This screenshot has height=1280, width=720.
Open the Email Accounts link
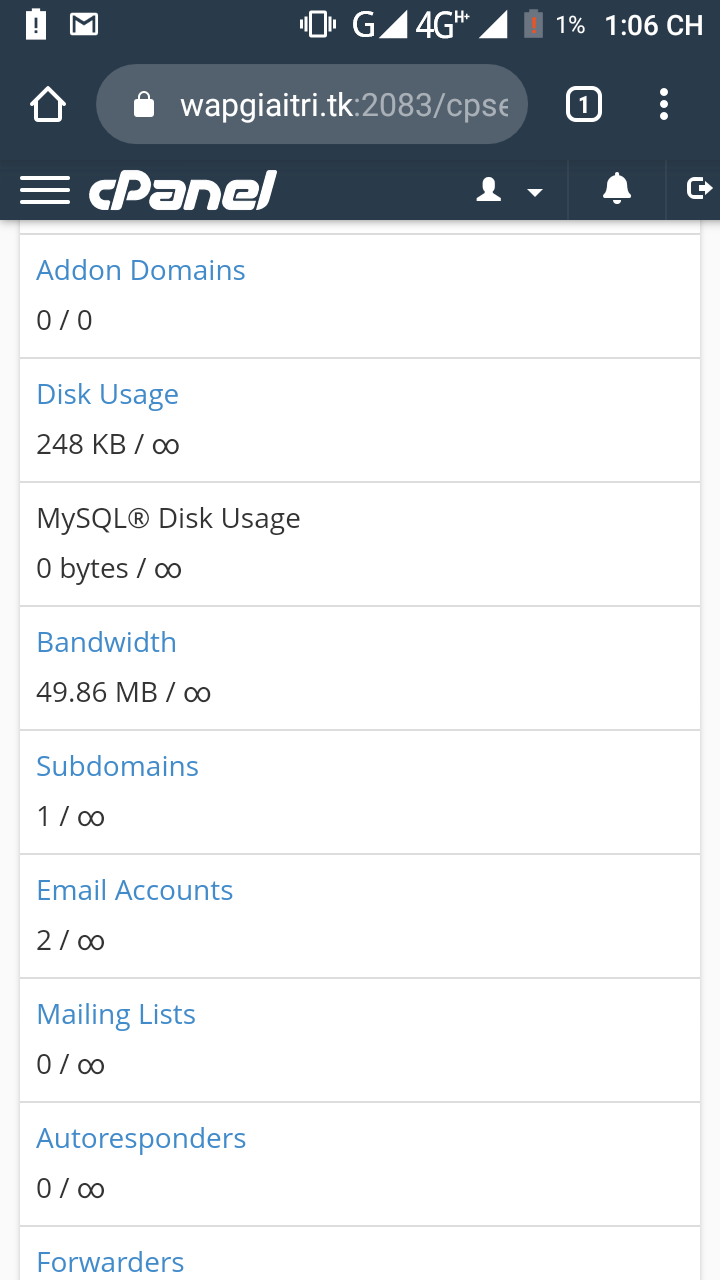(x=135, y=890)
